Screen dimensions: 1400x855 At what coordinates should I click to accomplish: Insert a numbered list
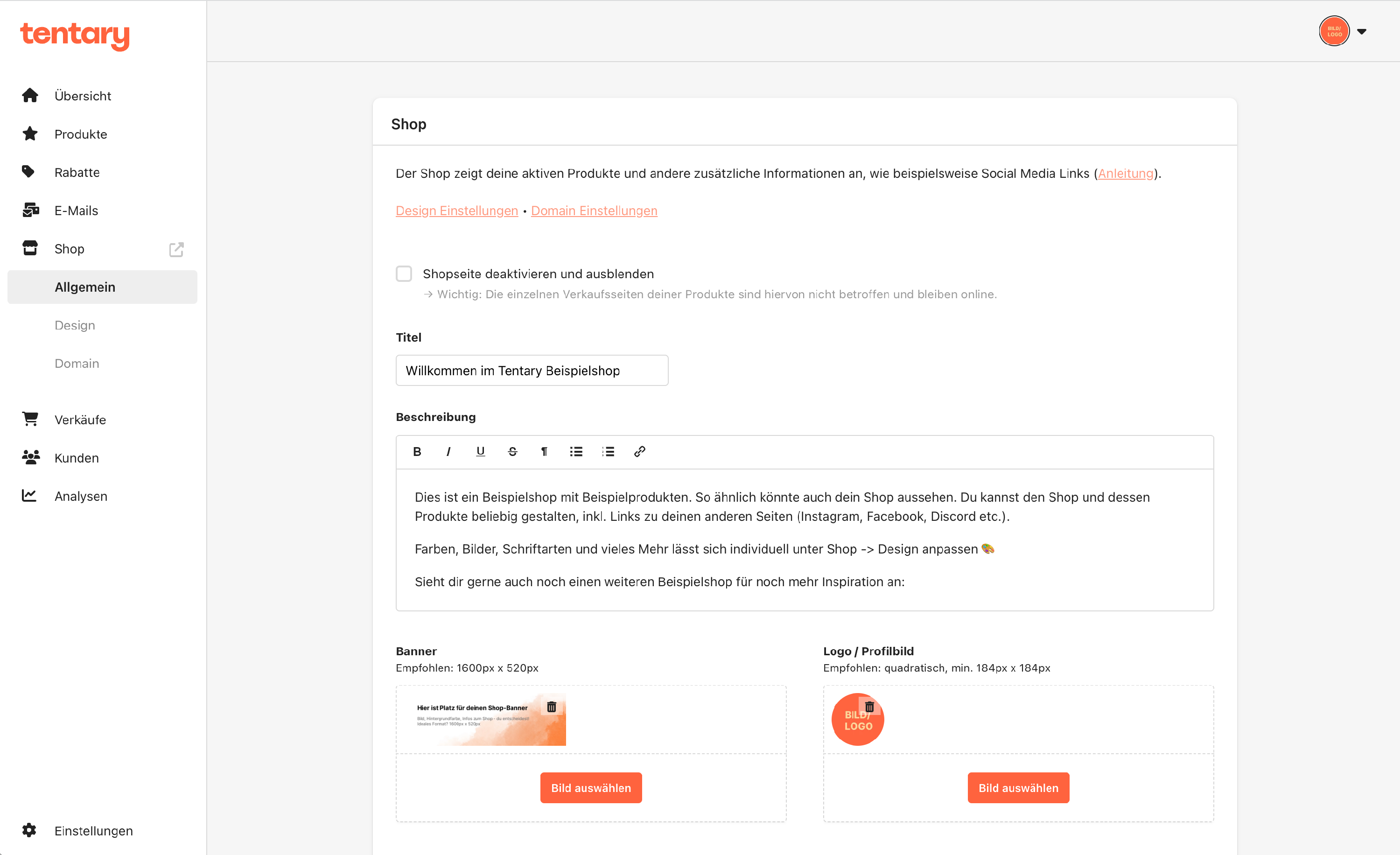coord(608,452)
